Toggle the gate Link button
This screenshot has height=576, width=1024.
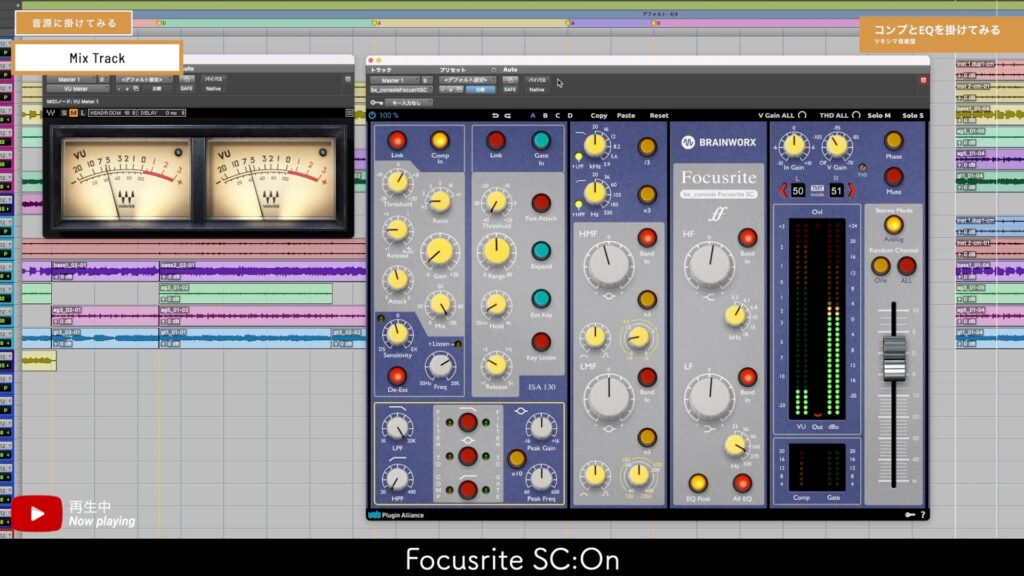pyautogui.click(x=496, y=140)
